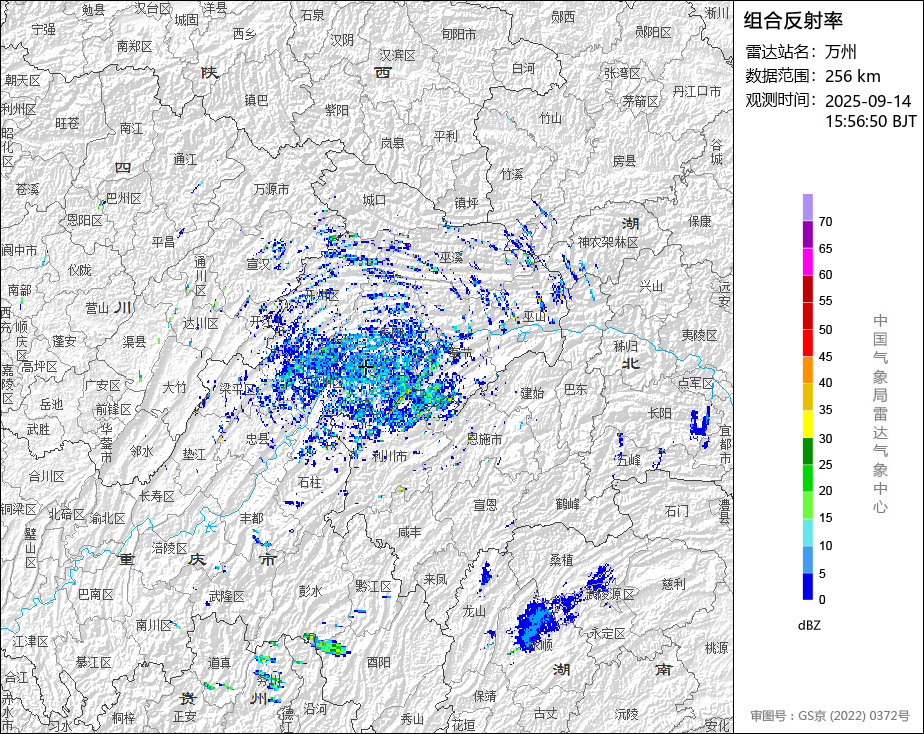Click the 宣汉 map label

tap(258, 264)
